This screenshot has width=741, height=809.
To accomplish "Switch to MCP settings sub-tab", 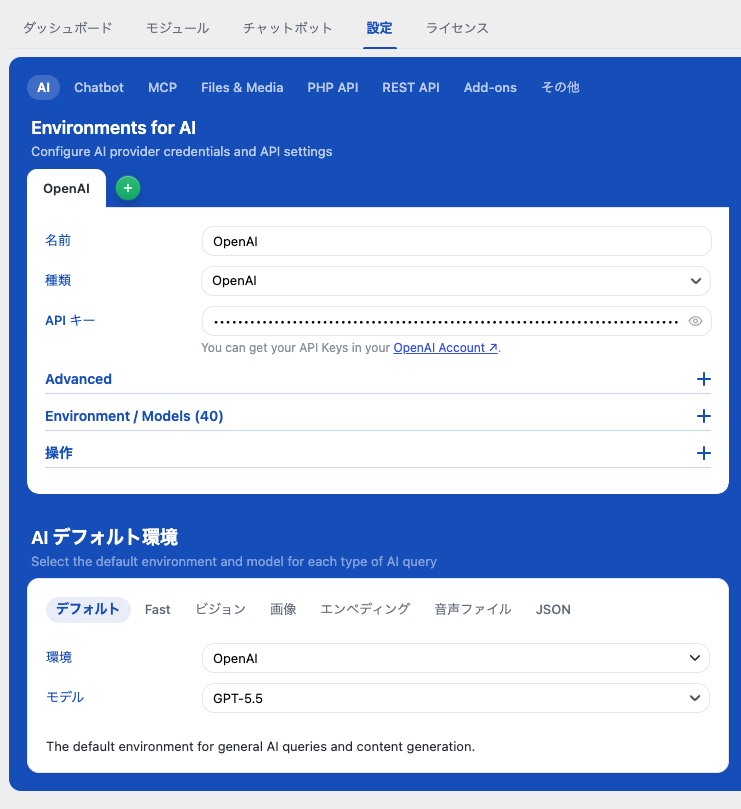I will coord(163,88).
